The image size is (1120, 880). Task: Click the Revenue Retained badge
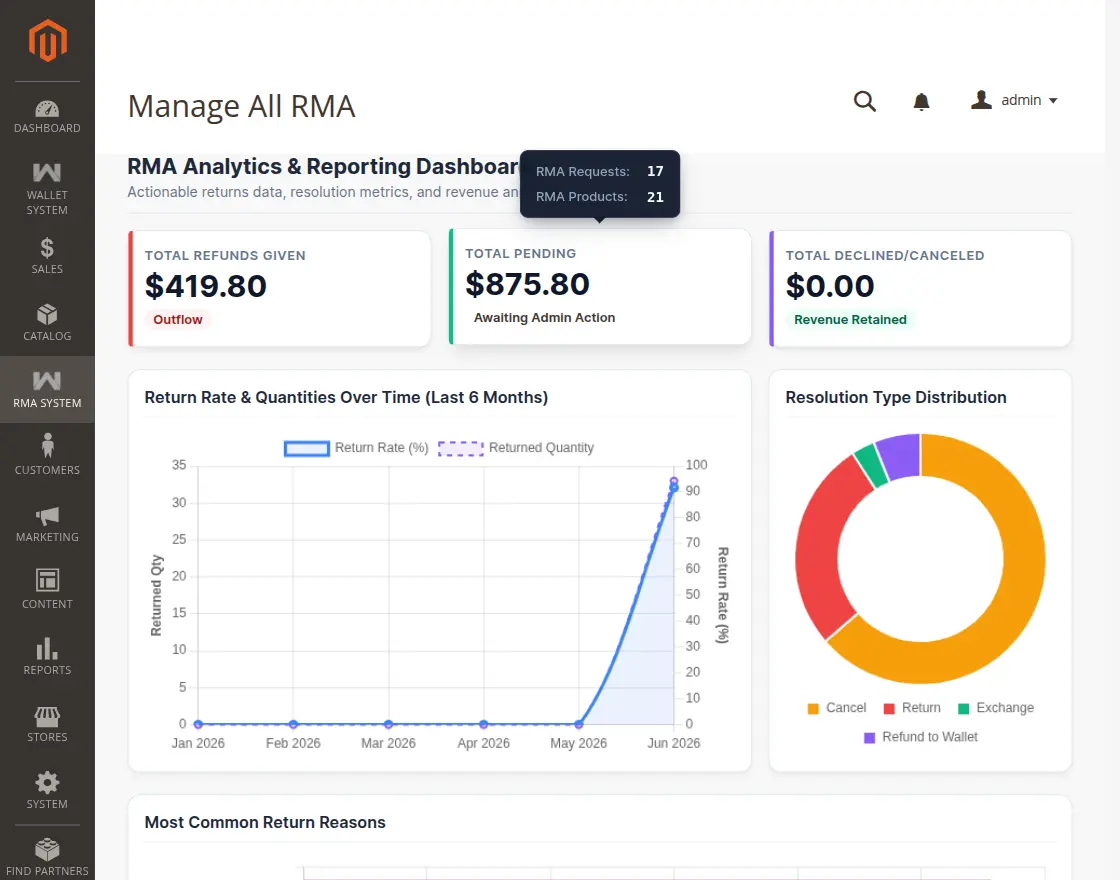[850, 320]
